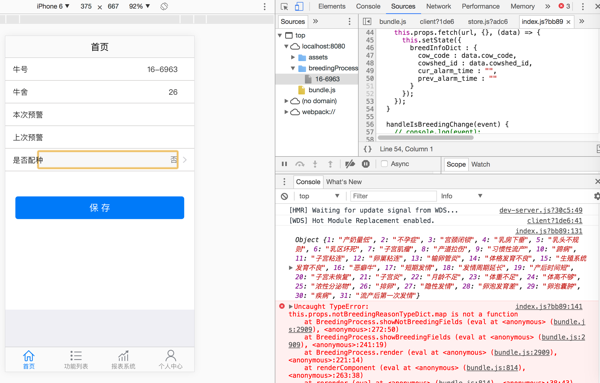The height and width of the screenshot is (383, 600).
Task: Select the 16-6963 file in tree
Action: pos(327,79)
